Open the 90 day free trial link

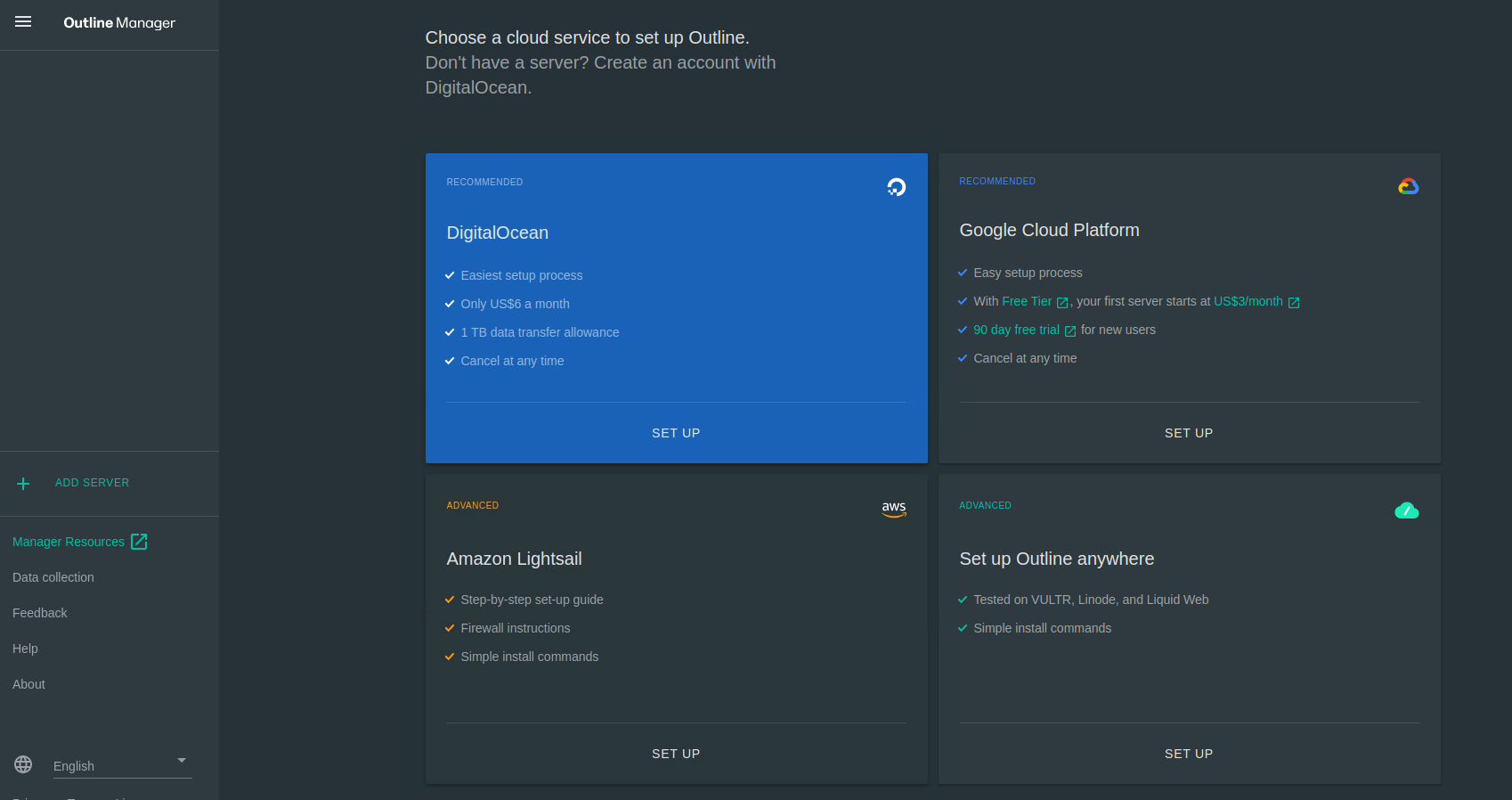tap(1016, 331)
